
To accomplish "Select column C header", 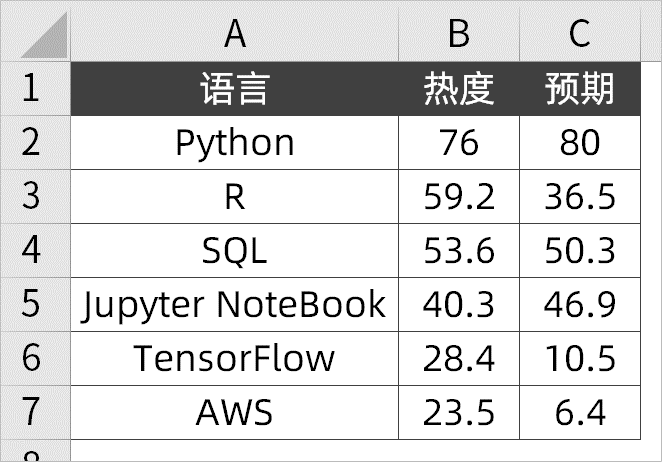I will tap(580, 34).
